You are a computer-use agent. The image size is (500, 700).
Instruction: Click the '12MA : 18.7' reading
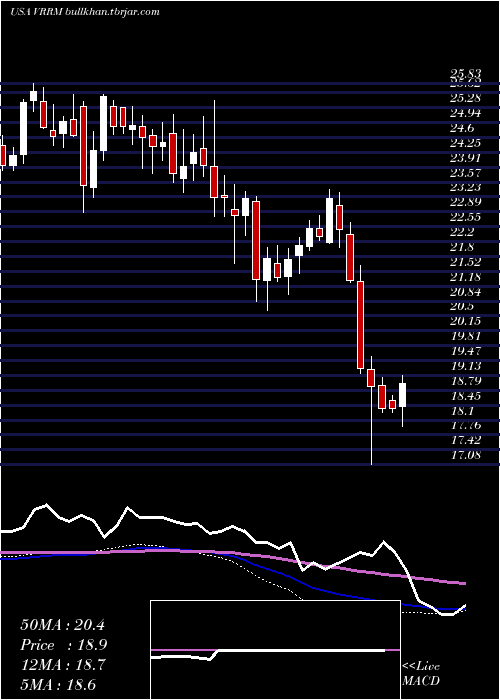tap(62, 665)
